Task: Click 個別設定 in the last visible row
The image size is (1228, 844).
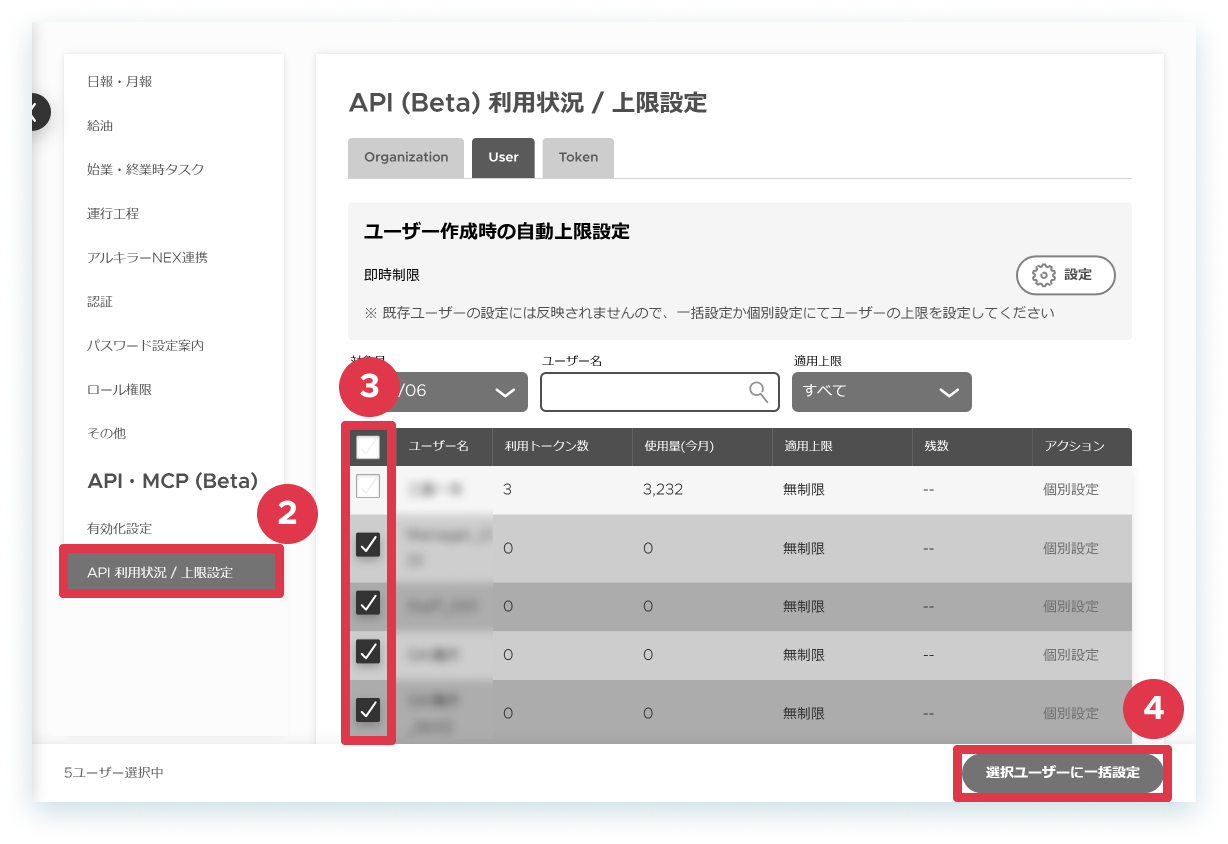Action: click(1071, 713)
